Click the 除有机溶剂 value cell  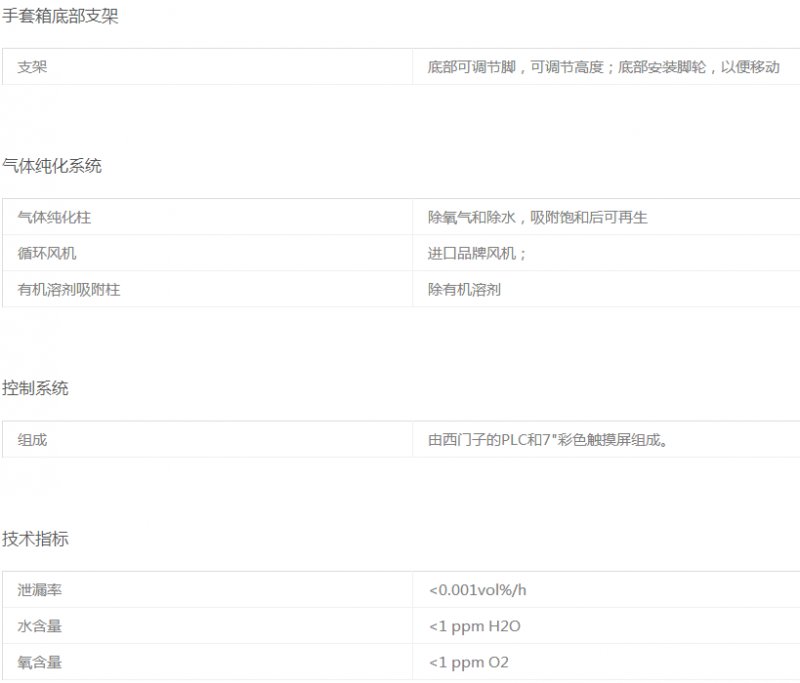tap(464, 289)
